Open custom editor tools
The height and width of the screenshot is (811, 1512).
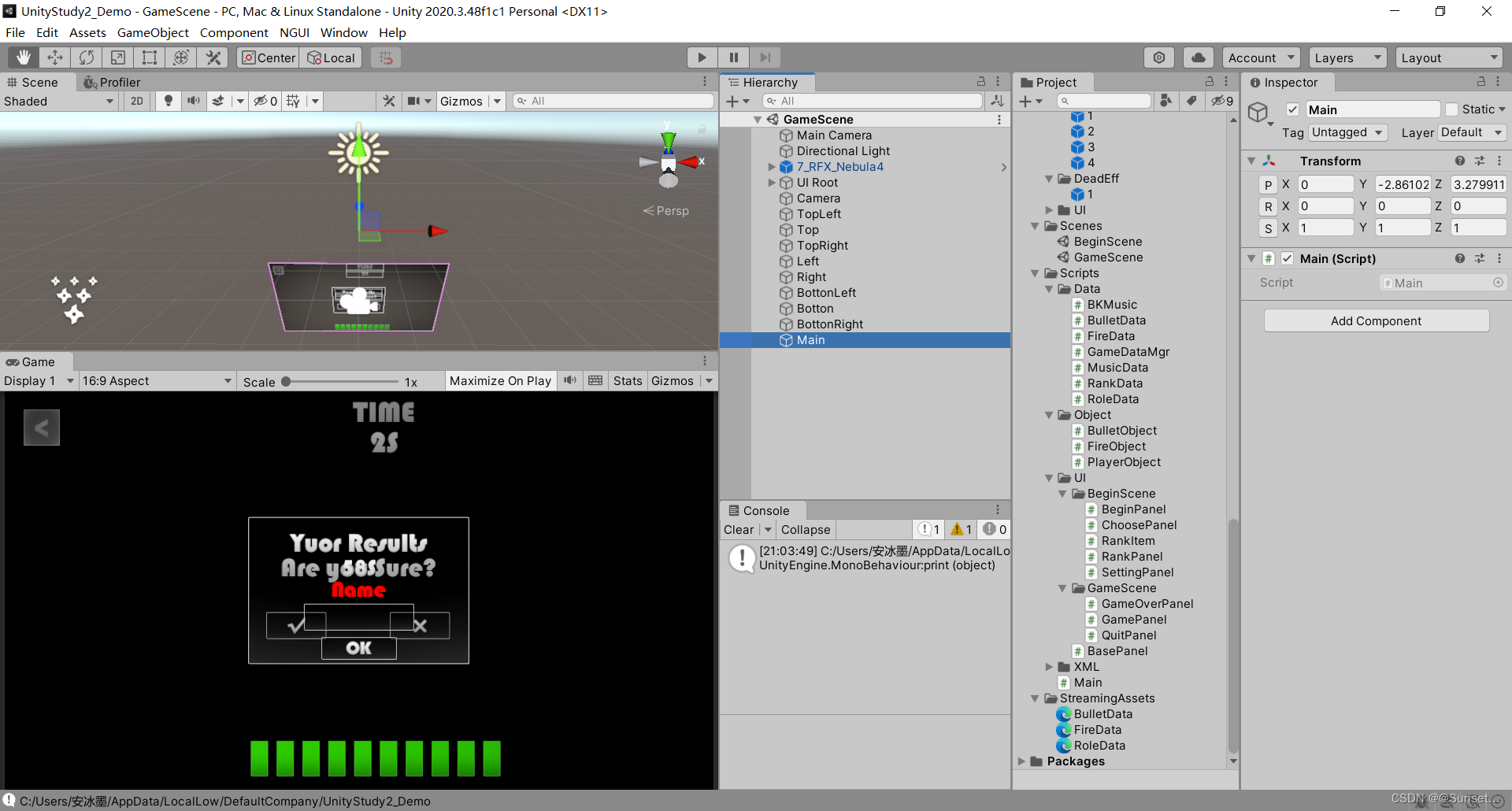tap(213, 57)
